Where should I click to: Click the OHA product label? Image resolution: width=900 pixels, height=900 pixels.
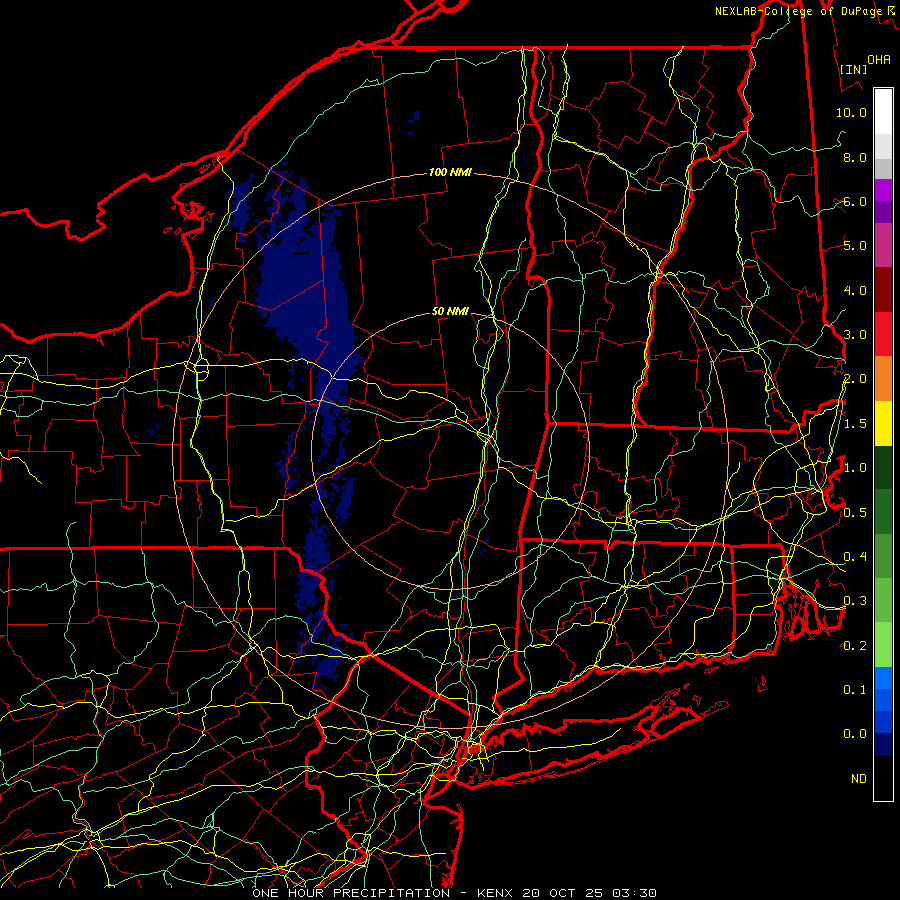coord(879,60)
